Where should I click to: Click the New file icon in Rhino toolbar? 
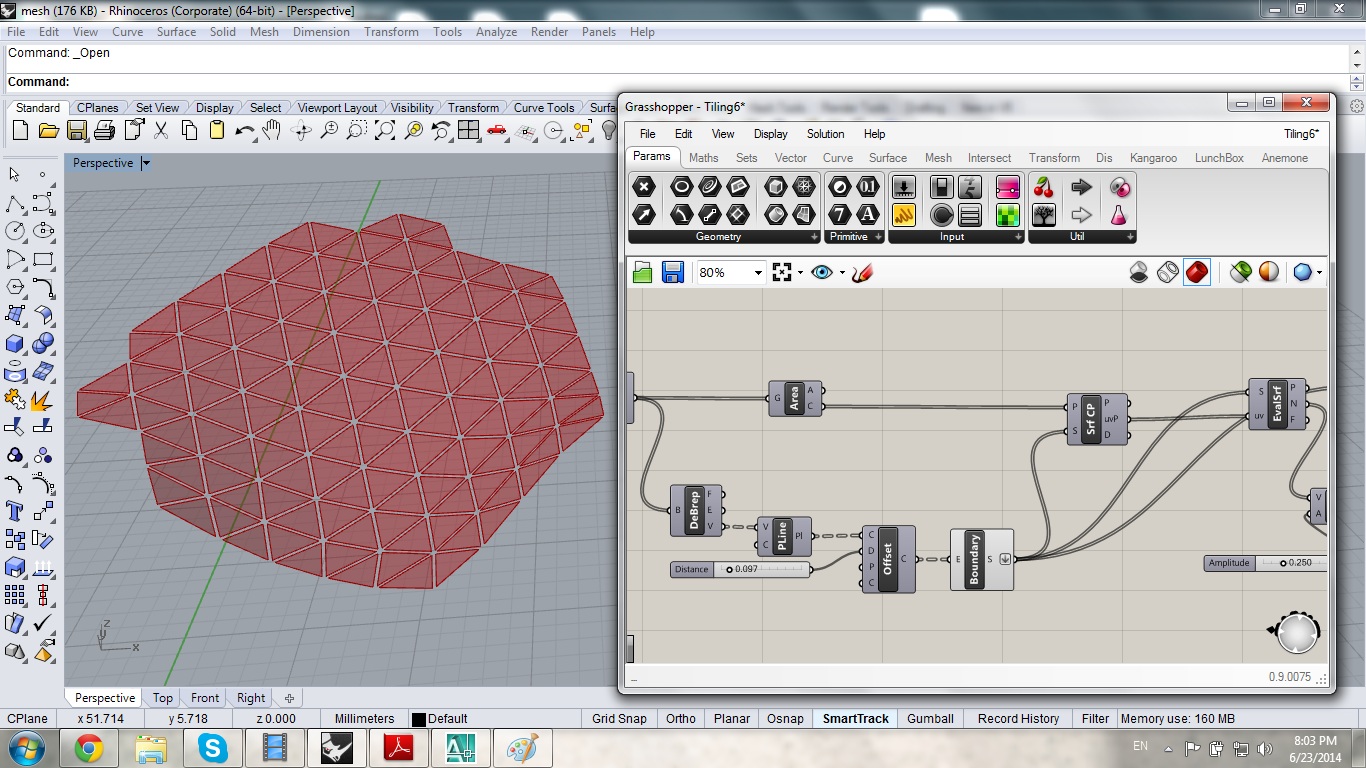click(x=20, y=131)
